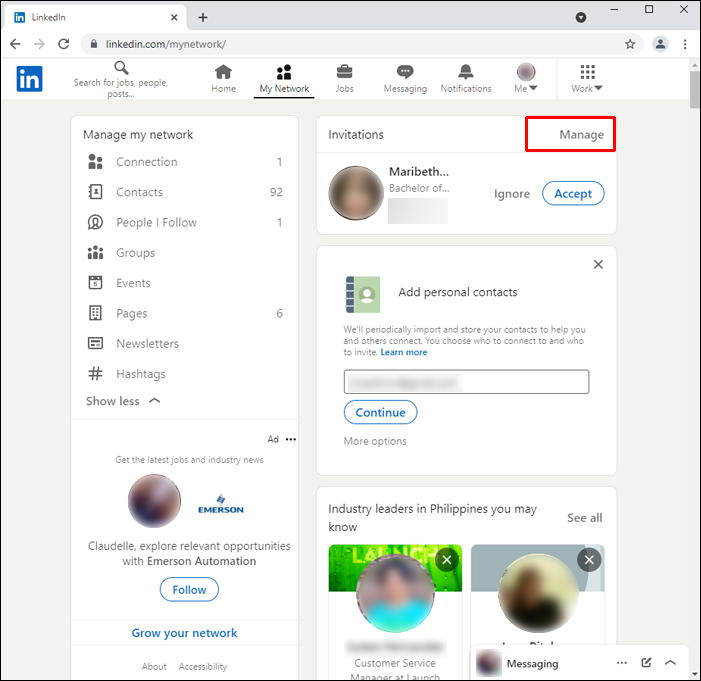Click the People I Follow icon
Image resolution: width=701 pixels, height=681 pixels.
(x=95, y=222)
